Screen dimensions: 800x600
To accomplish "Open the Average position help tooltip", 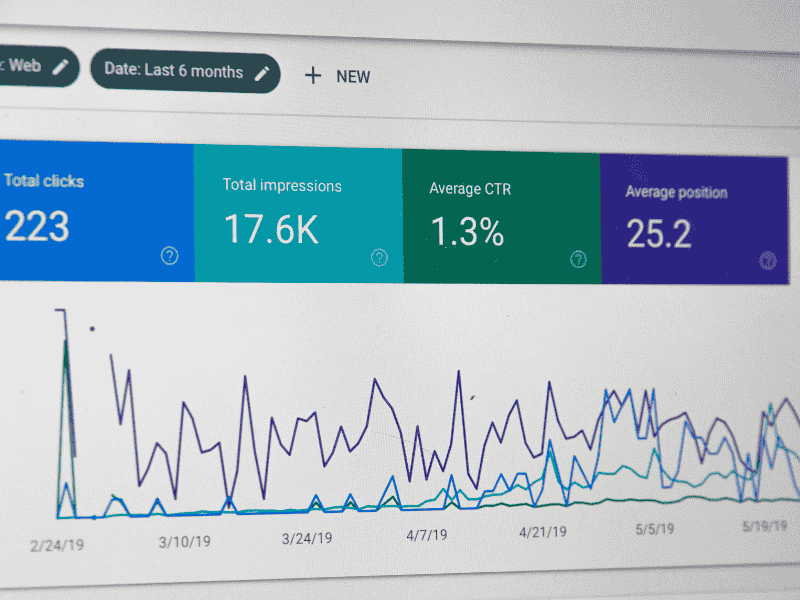I will (766, 262).
